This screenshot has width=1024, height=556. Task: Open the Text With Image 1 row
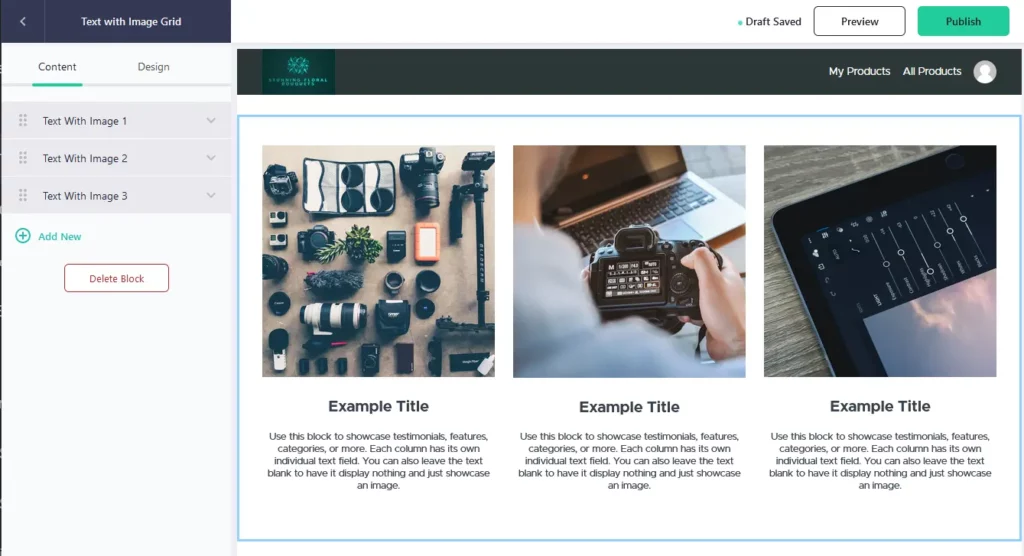[x=116, y=120]
